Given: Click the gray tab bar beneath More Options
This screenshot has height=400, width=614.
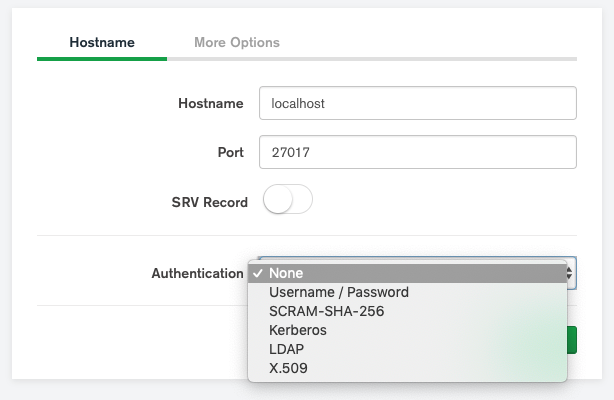Looking at the screenshot, I should 372,59.
